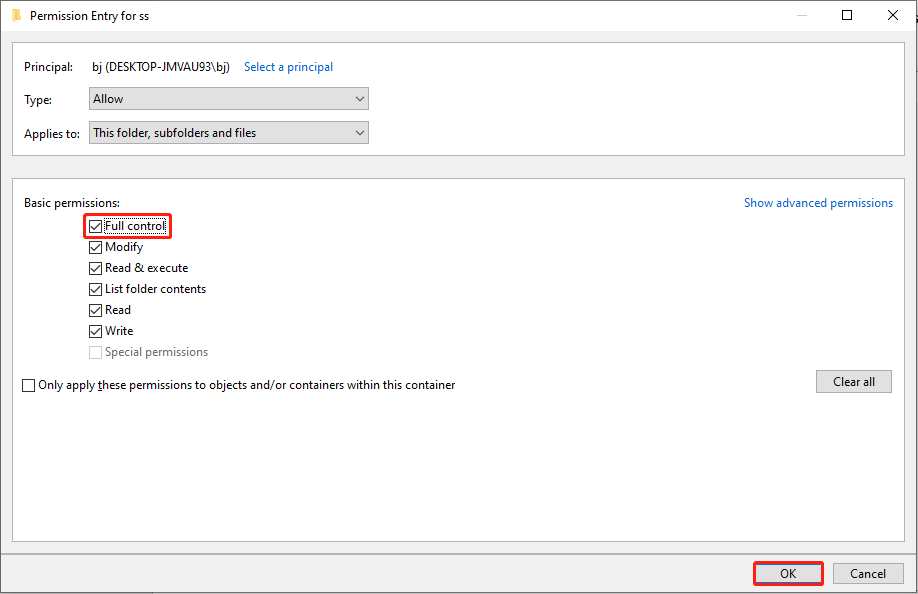The width and height of the screenshot is (918, 594).
Task: Toggle the Write permission checkbox
Action: (95, 331)
